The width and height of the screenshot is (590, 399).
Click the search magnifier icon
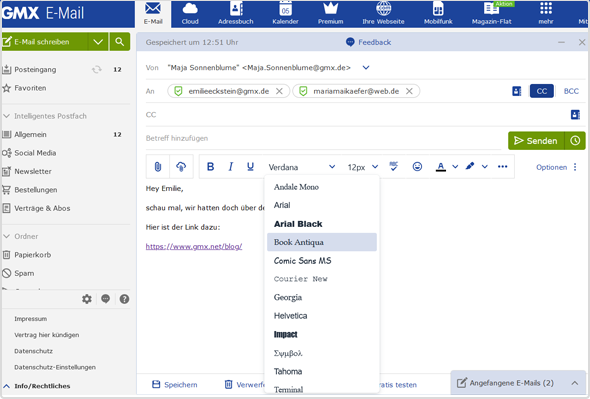pos(120,42)
